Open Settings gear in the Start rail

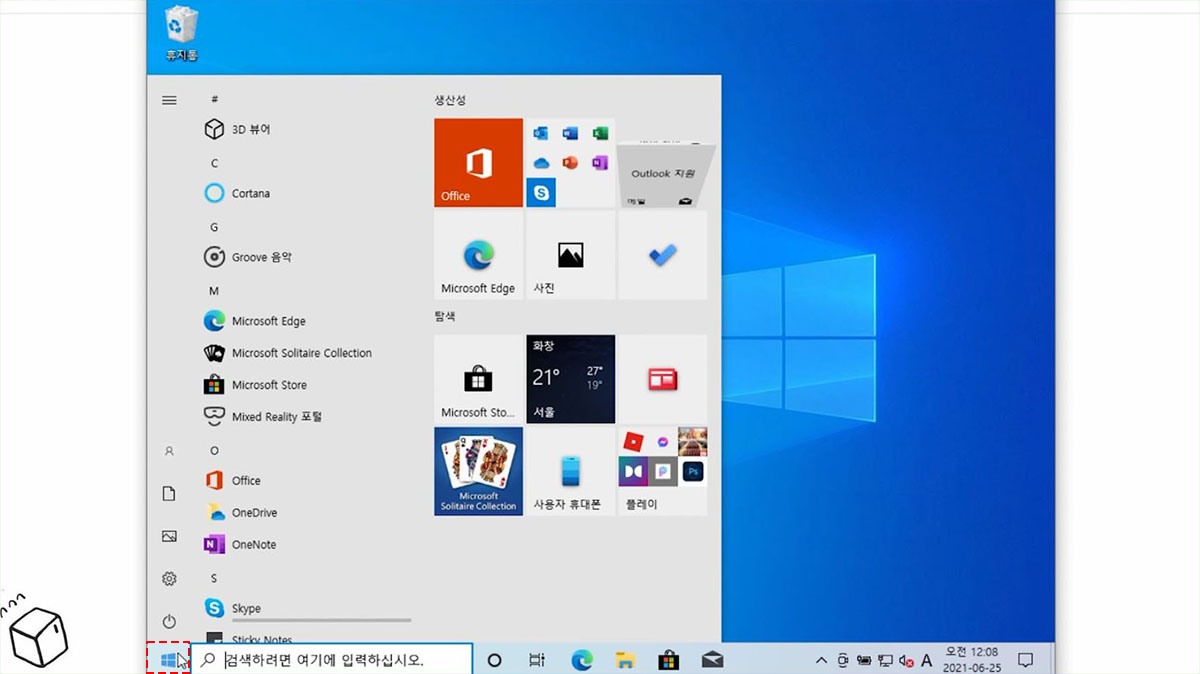click(169, 579)
